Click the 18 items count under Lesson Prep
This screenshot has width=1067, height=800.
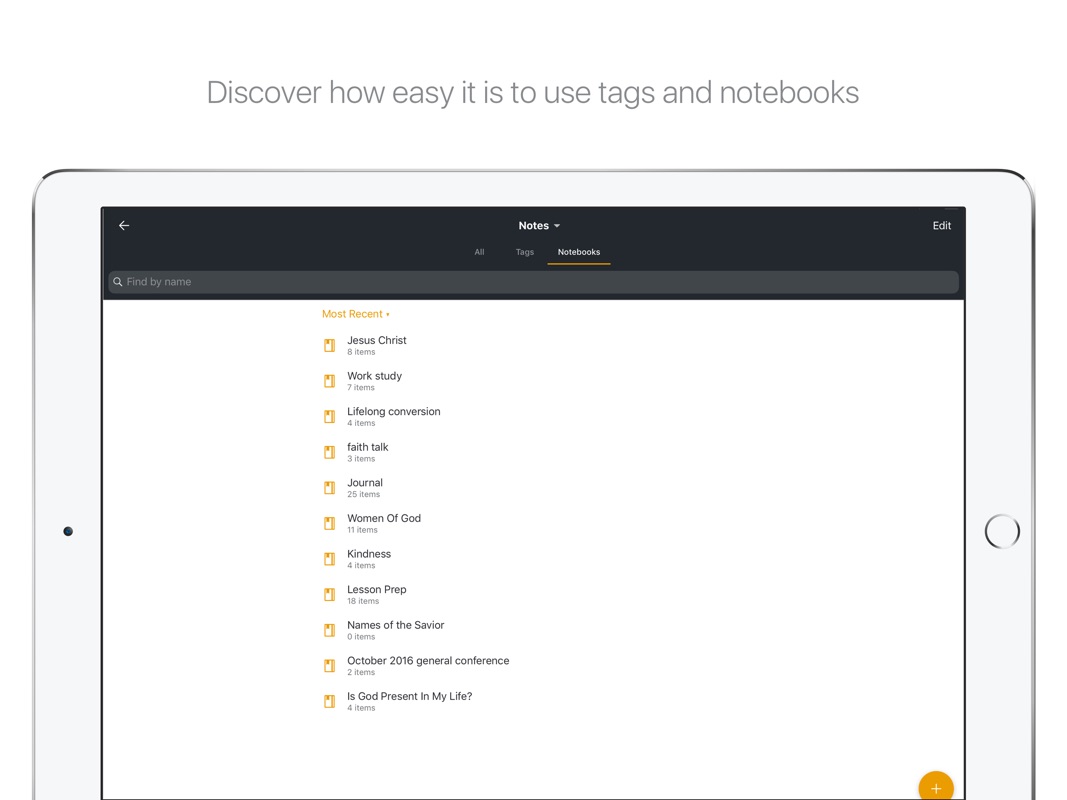pyautogui.click(x=363, y=601)
